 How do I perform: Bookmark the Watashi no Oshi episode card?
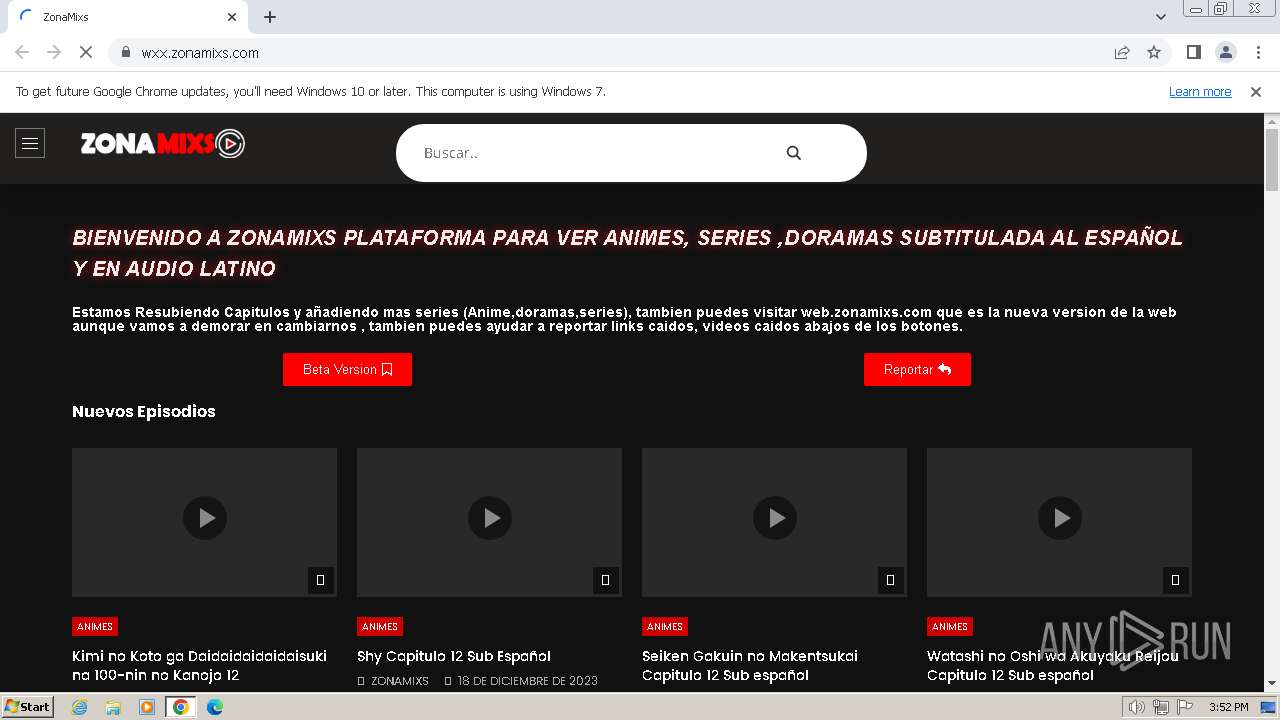coord(1175,579)
